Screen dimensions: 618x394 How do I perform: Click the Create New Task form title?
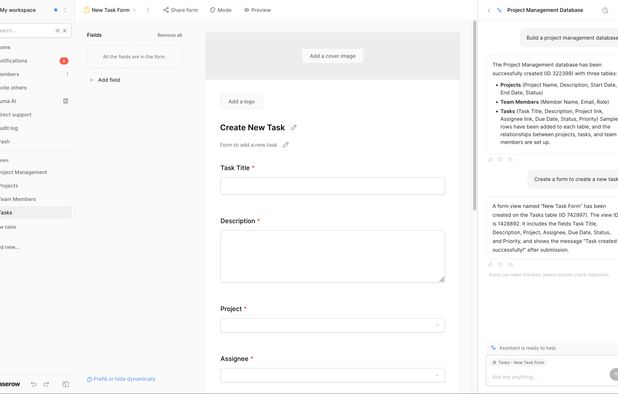click(252, 127)
